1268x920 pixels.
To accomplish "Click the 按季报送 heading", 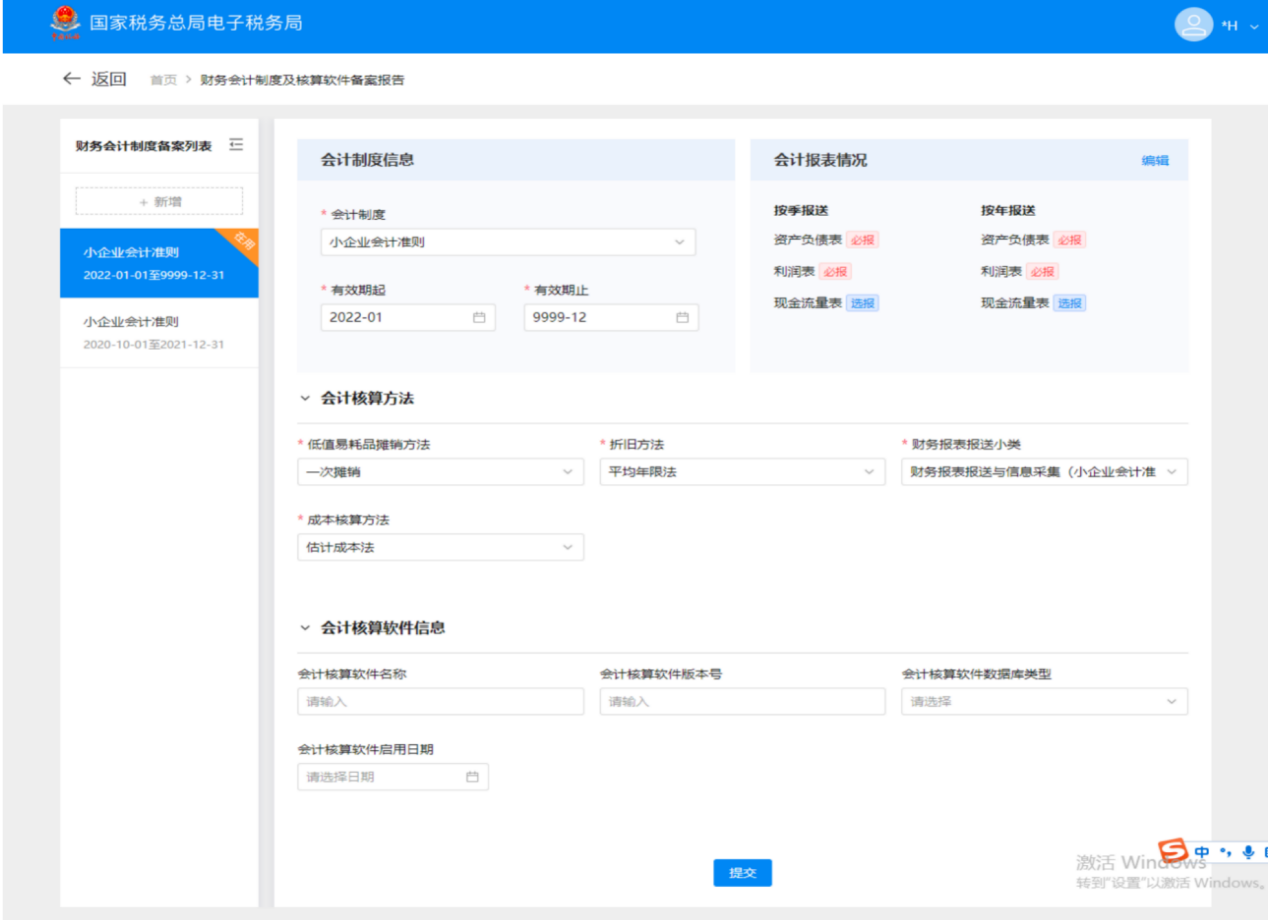I will (801, 210).
